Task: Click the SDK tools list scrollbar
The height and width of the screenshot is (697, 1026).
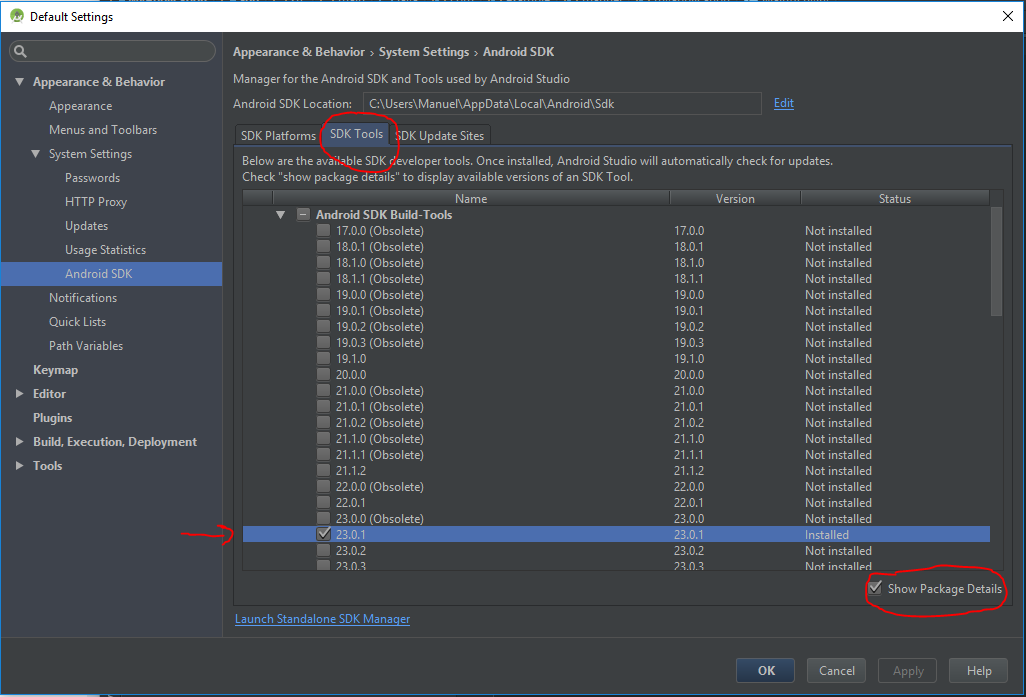Action: click(996, 262)
